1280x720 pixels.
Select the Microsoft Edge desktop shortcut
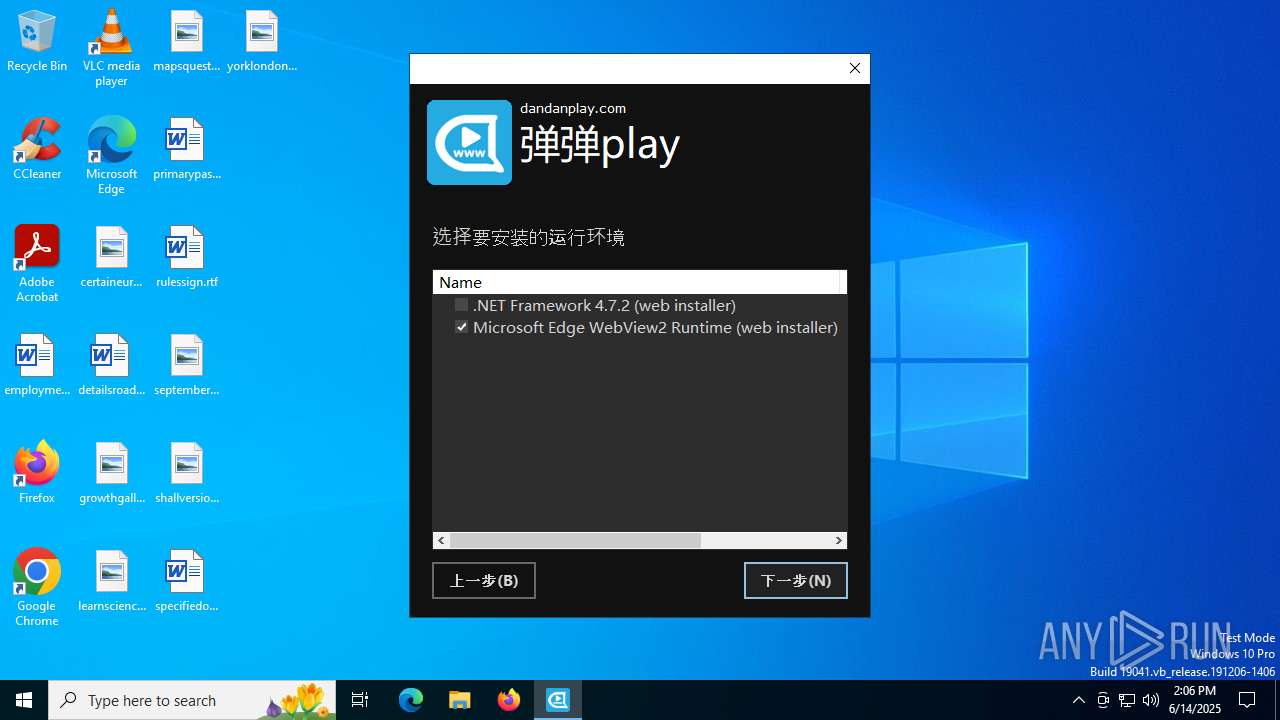111,156
